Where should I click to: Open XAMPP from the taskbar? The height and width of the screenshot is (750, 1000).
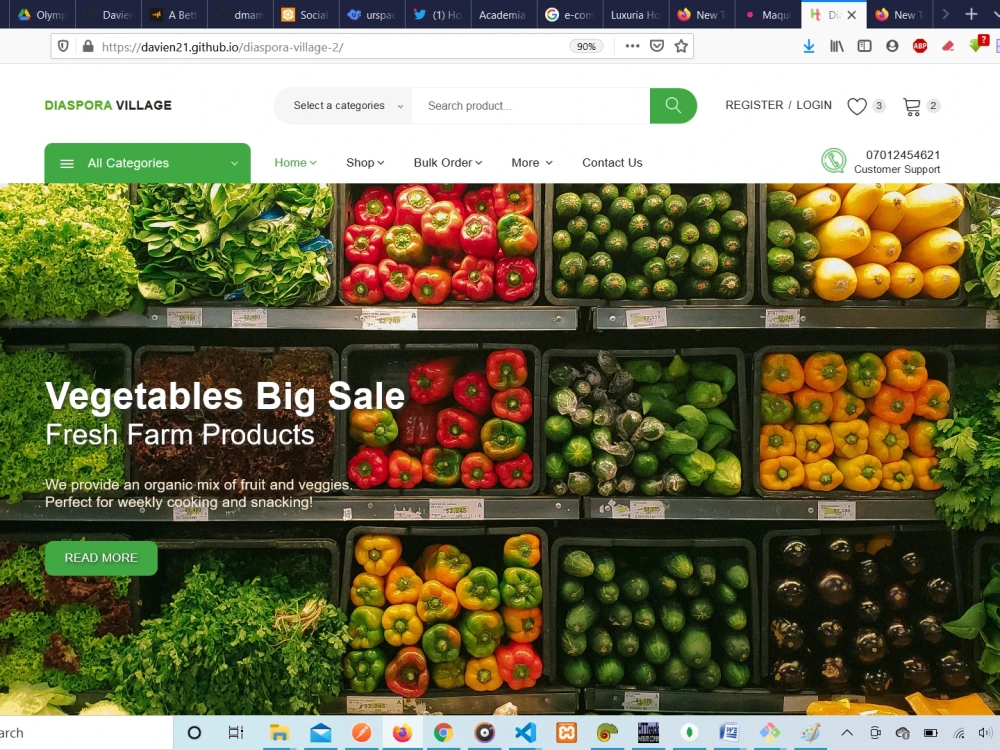pos(566,733)
